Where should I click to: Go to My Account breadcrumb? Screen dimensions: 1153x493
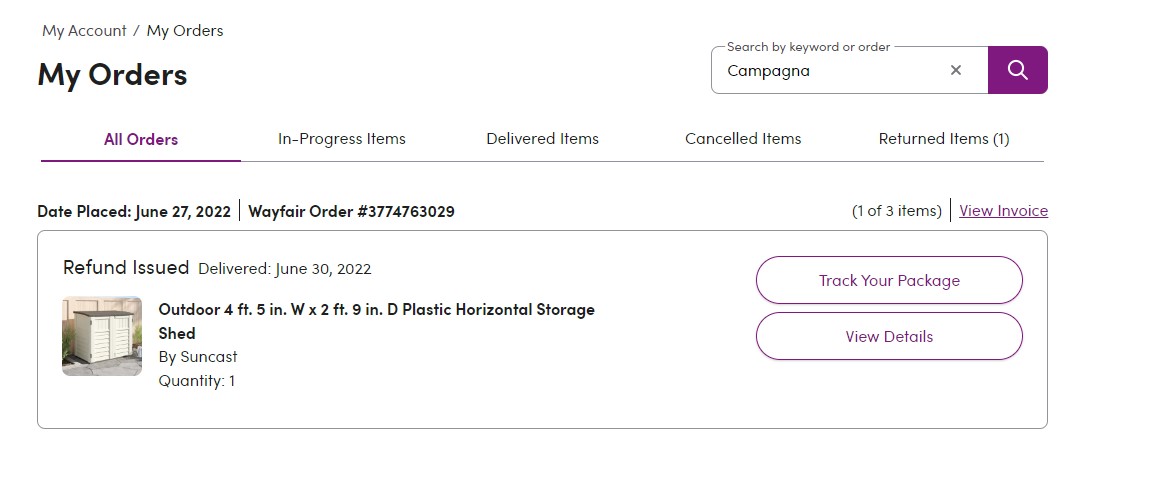click(84, 31)
